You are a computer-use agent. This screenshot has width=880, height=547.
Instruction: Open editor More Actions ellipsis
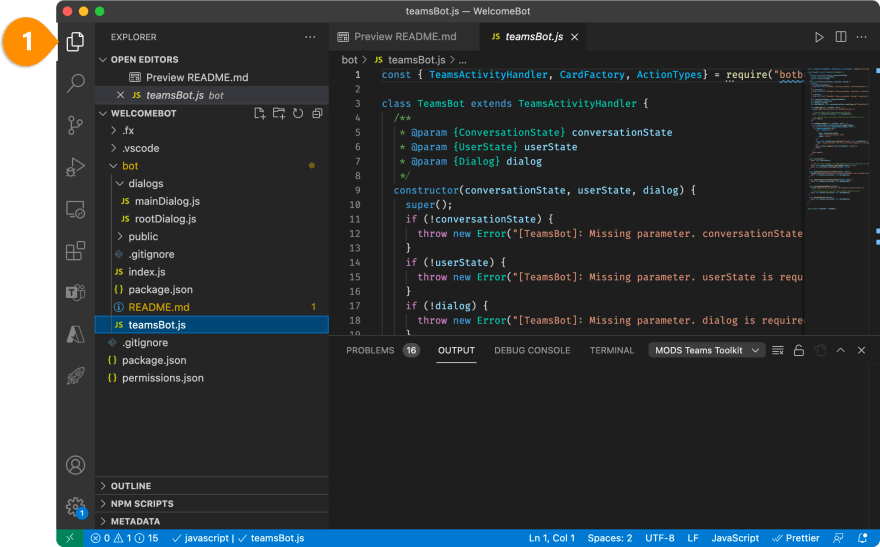click(x=861, y=37)
